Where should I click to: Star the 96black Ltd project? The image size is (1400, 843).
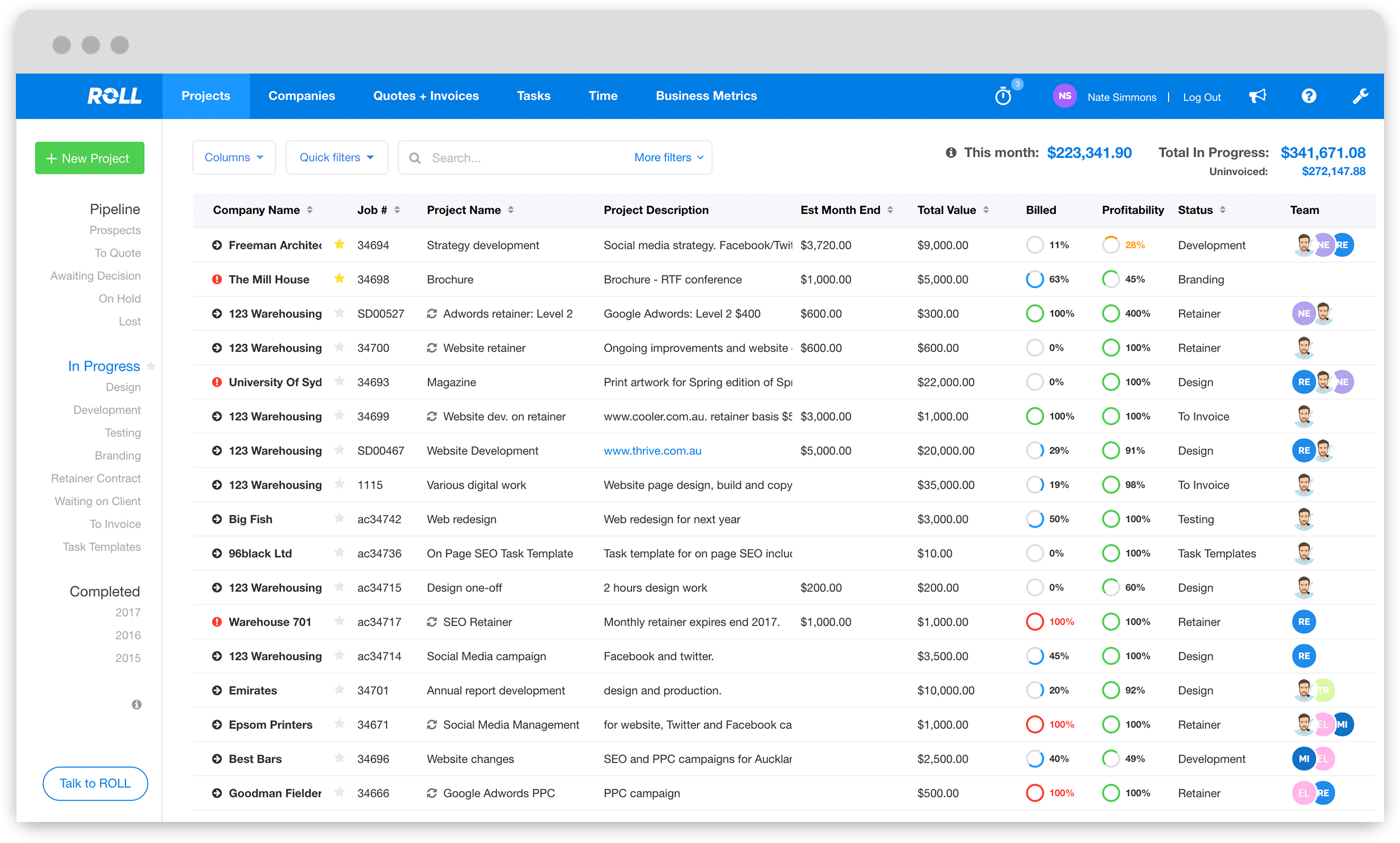click(x=339, y=552)
